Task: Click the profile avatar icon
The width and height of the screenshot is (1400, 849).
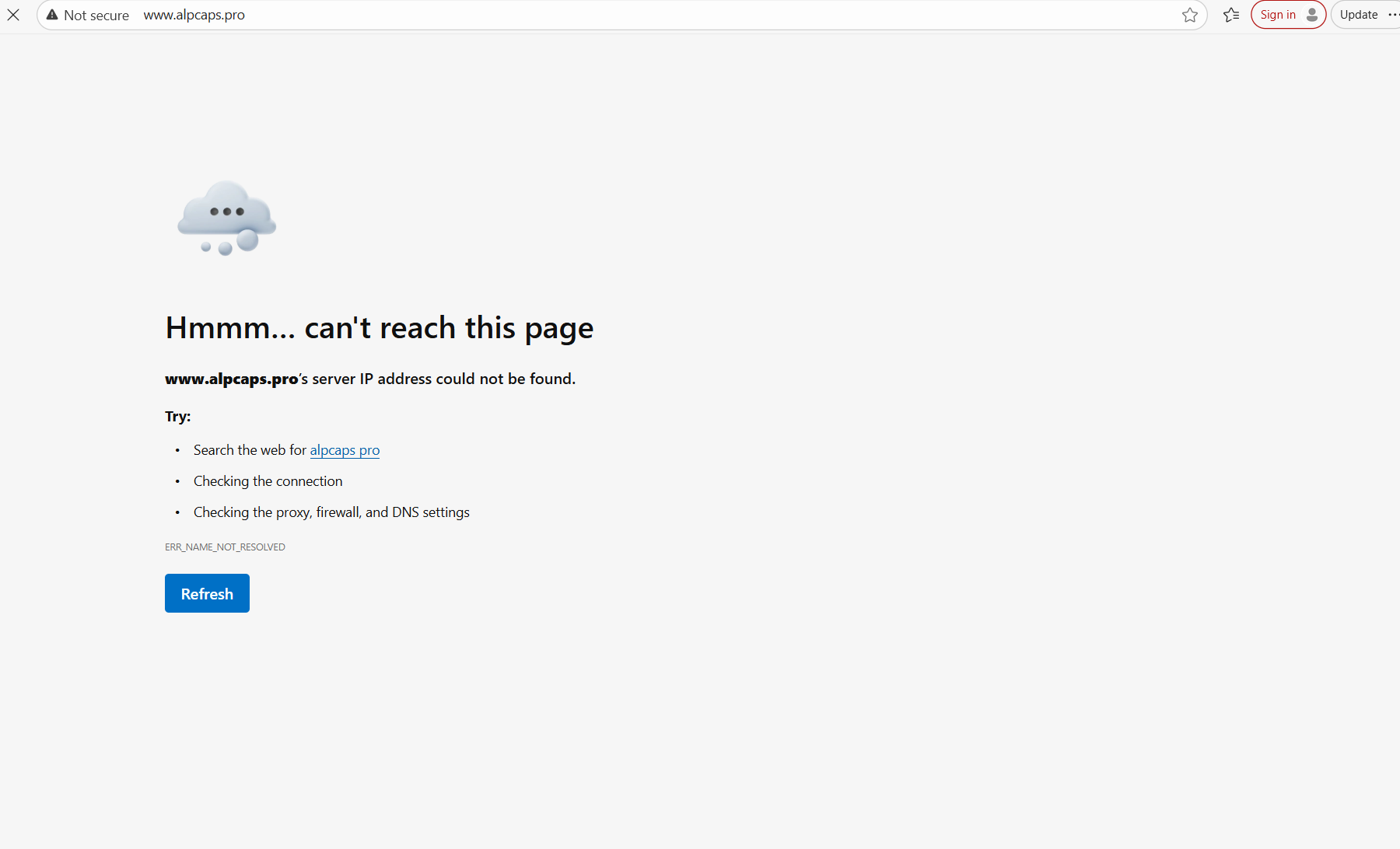Action: click(1312, 15)
